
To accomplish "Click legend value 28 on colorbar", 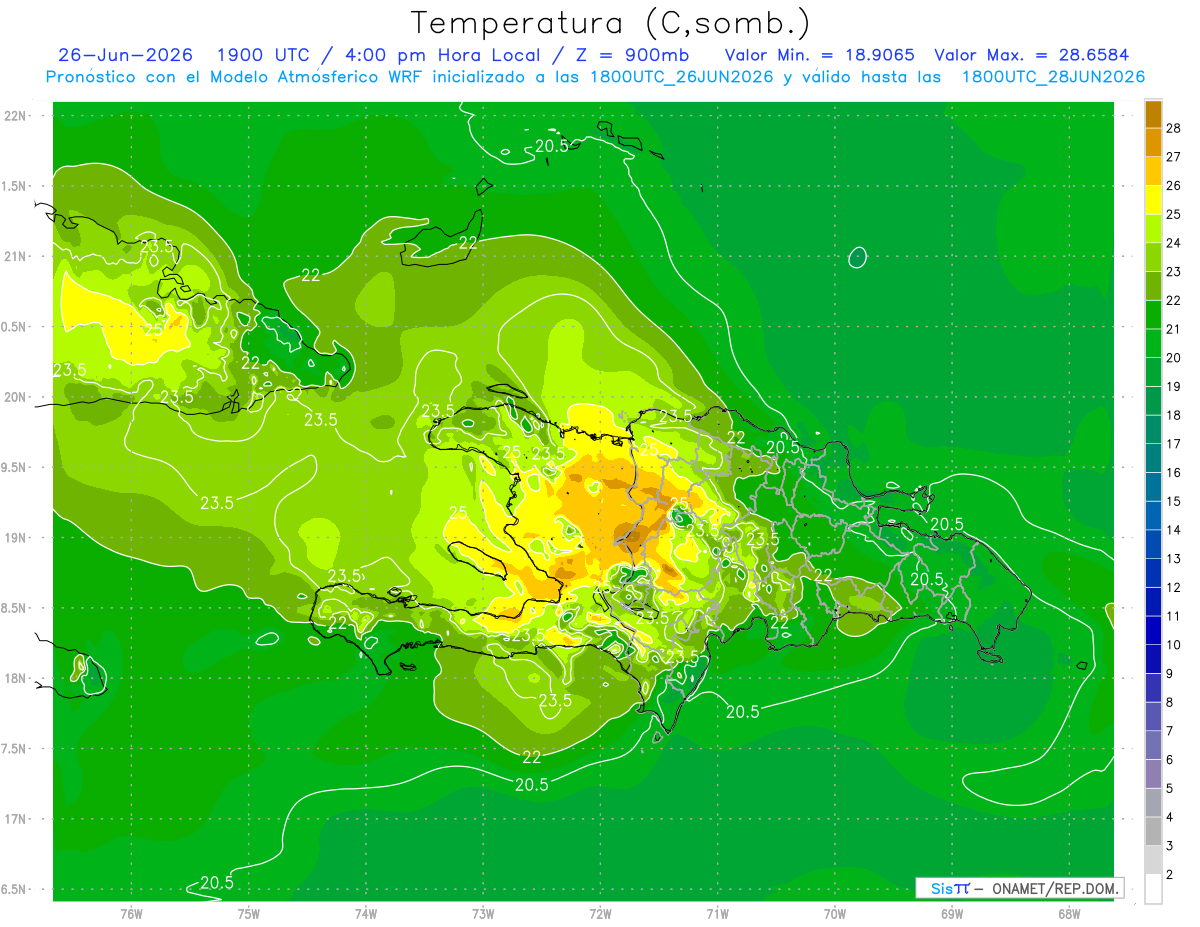I will [x=1173, y=128].
